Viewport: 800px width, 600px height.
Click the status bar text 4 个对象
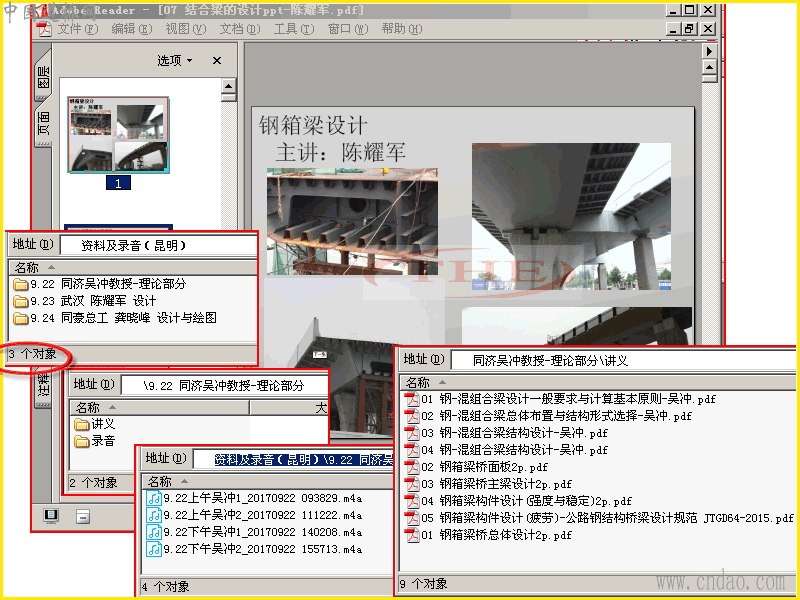tap(165, 587)
